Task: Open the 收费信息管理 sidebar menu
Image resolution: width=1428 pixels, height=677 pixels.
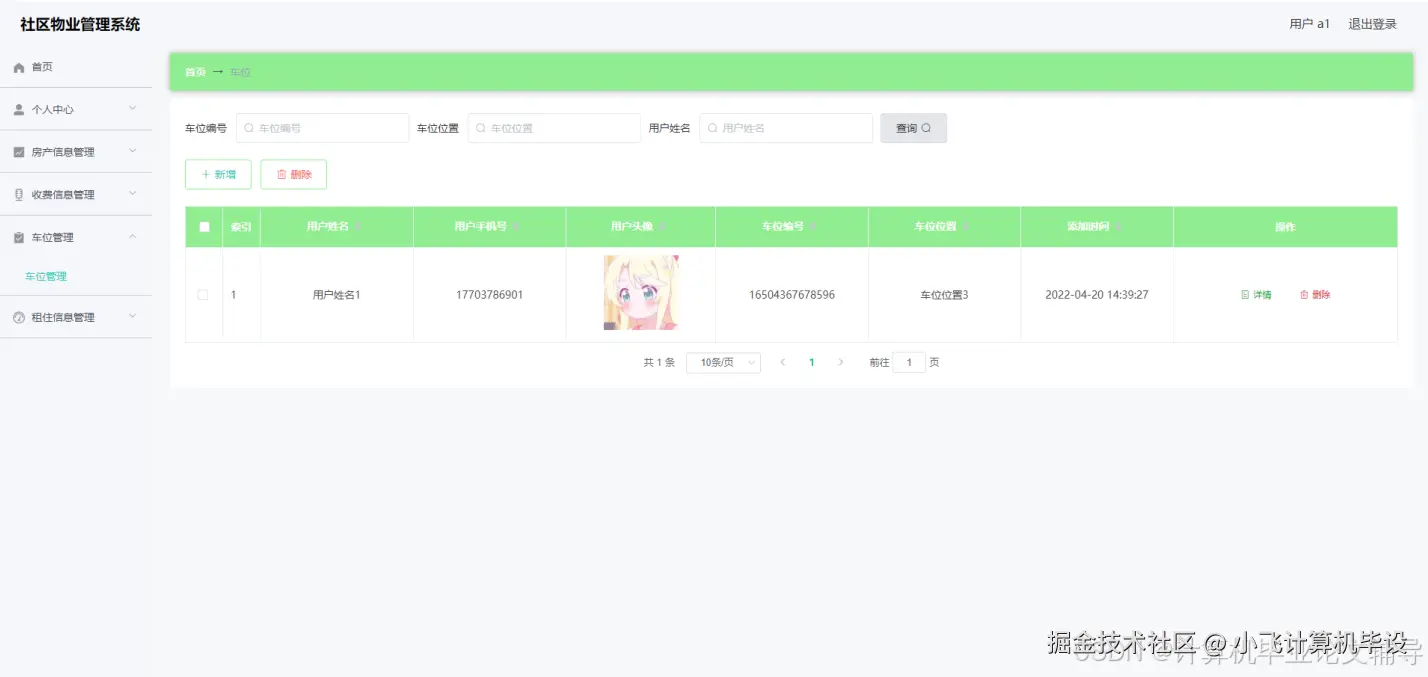Action: point(76,195)
